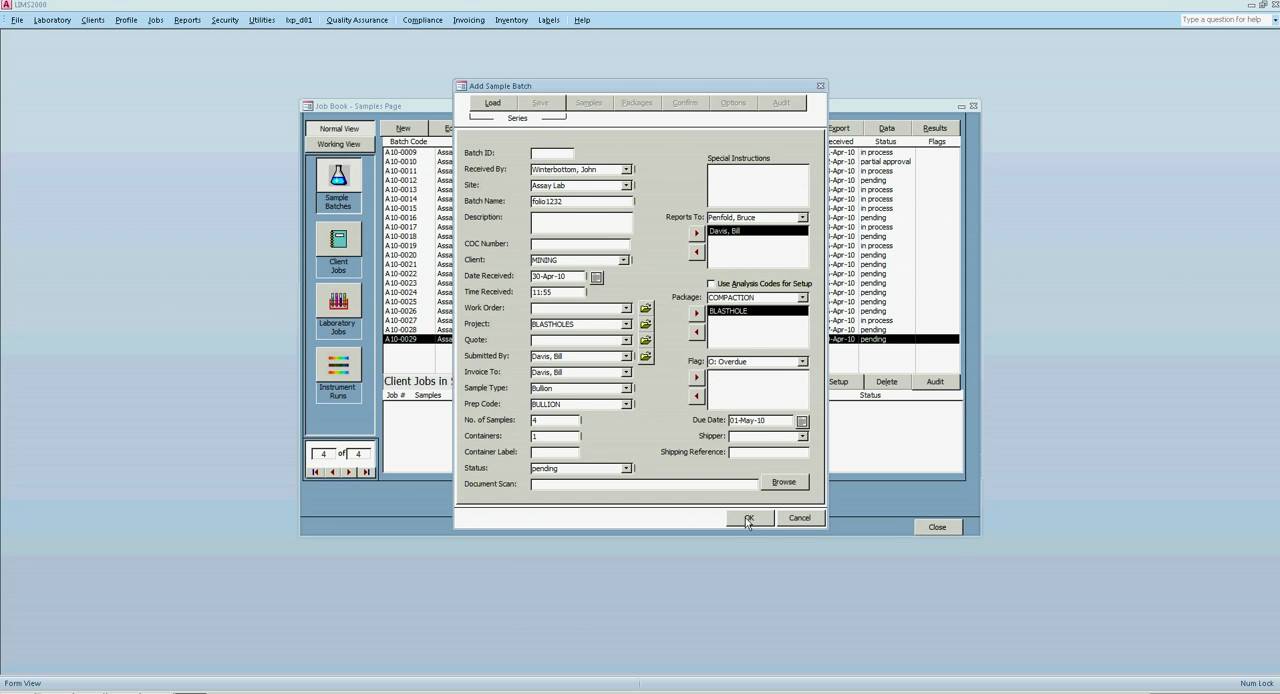Expand Client dropdown
Screen dimensions: 1280x694
[623, 260]
